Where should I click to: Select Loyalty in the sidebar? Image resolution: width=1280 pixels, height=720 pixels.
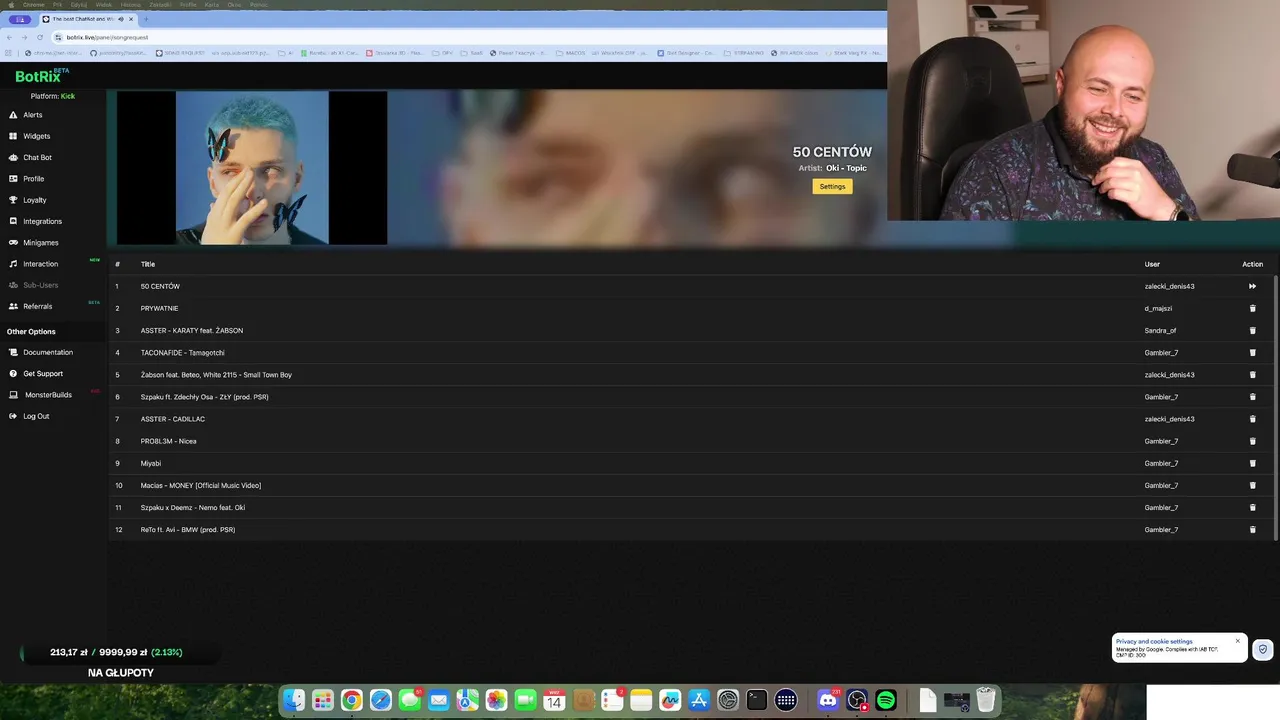point(34,200)
